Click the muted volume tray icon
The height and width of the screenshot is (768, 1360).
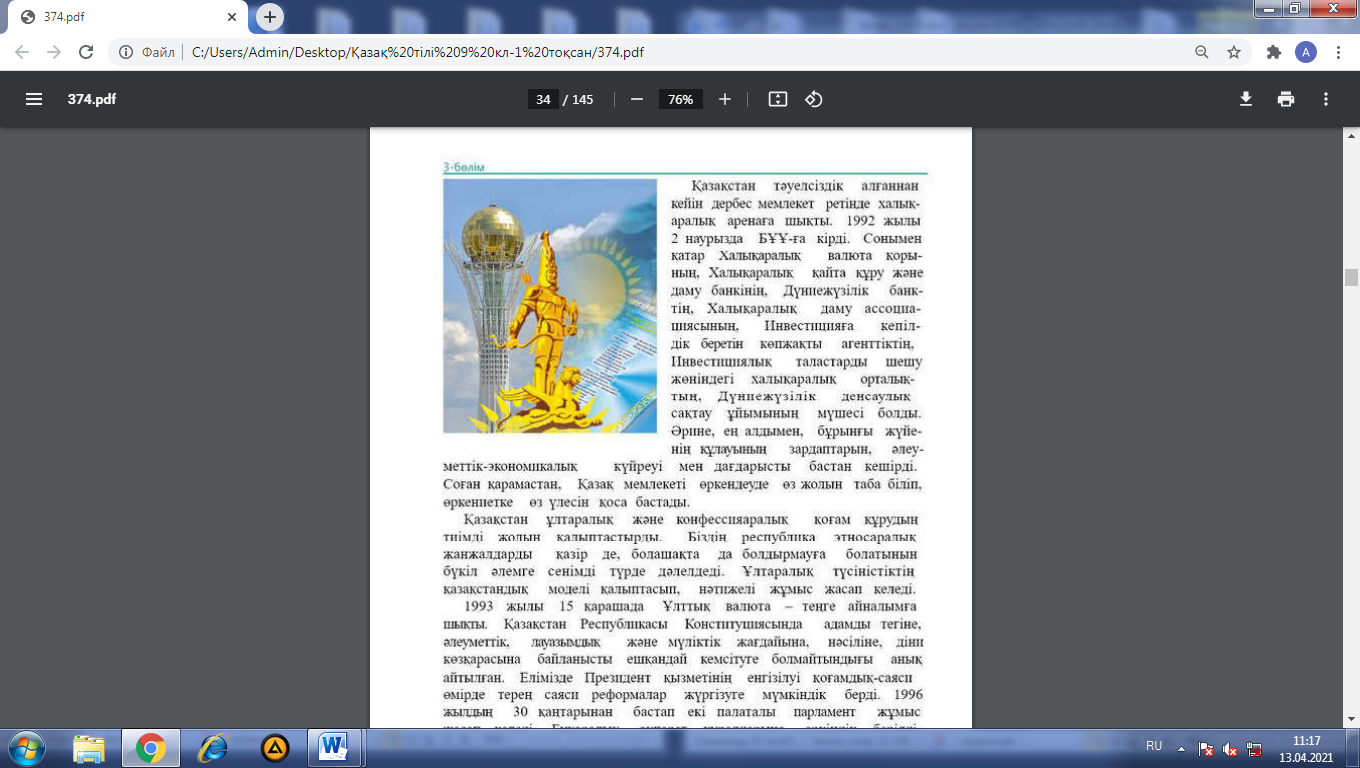pyautogui.click(x=1231, y=748)
